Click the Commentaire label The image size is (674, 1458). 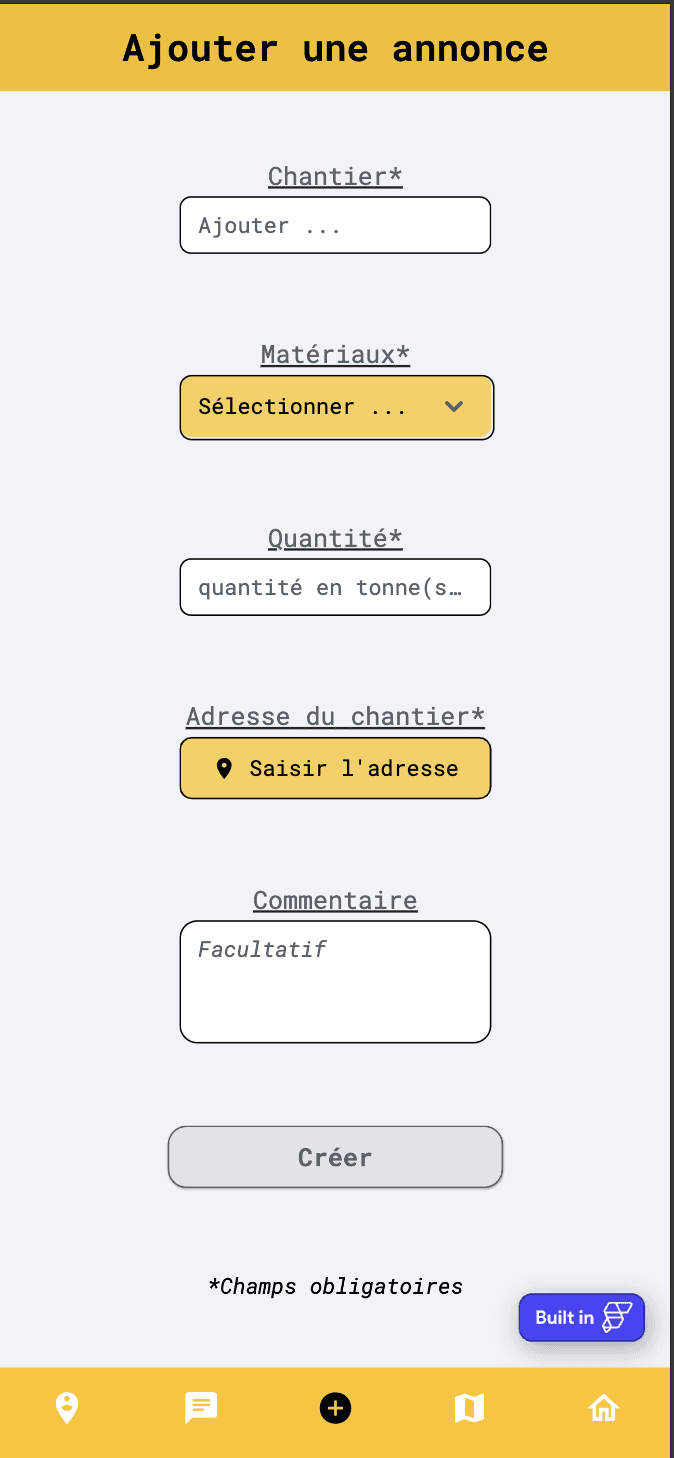(335, 901)
